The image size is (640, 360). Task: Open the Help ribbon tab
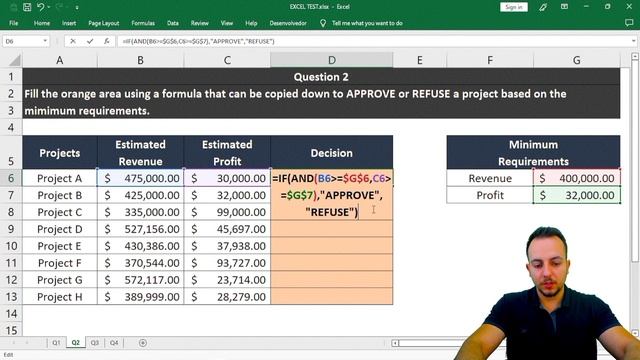[x=251, y=23]
